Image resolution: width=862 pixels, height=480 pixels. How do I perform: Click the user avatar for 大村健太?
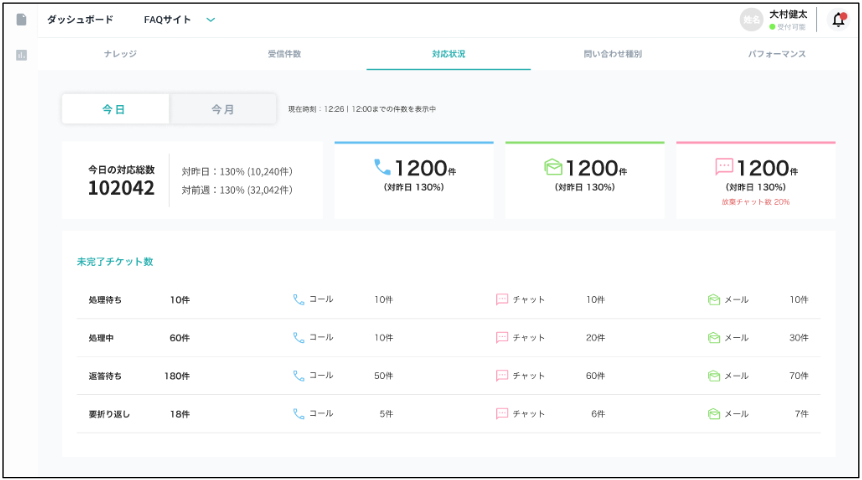coord(751,20)
